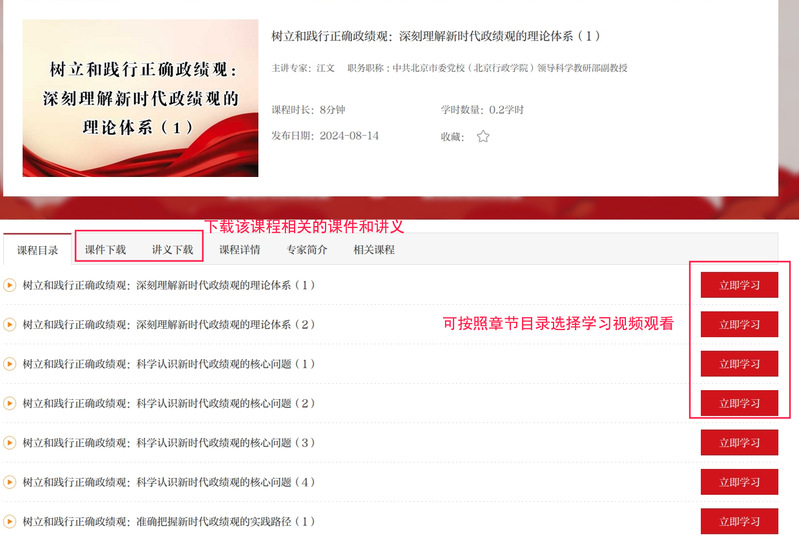
Task: Switch to the 课程详情 tab
Action: [240, 250]
